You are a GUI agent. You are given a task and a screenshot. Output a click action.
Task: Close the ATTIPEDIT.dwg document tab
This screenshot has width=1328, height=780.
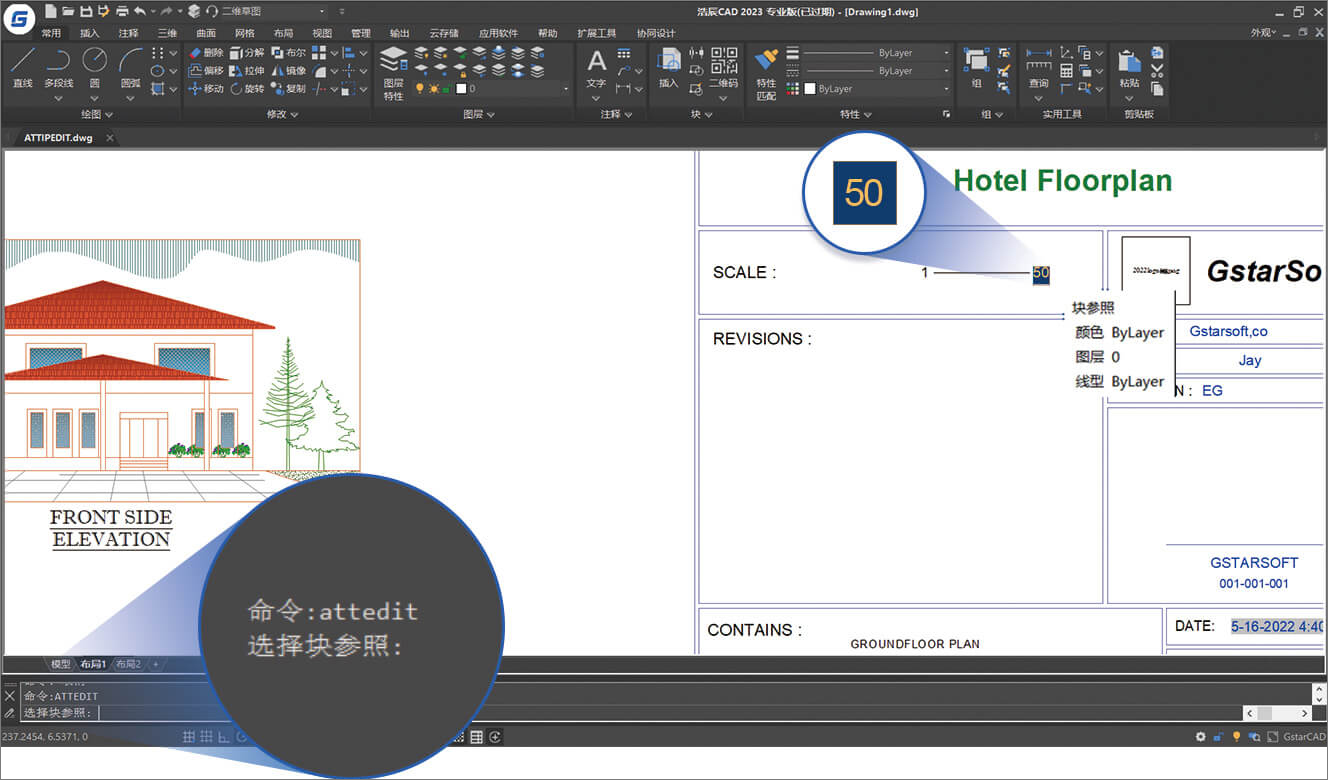click(x=109, y=138)
